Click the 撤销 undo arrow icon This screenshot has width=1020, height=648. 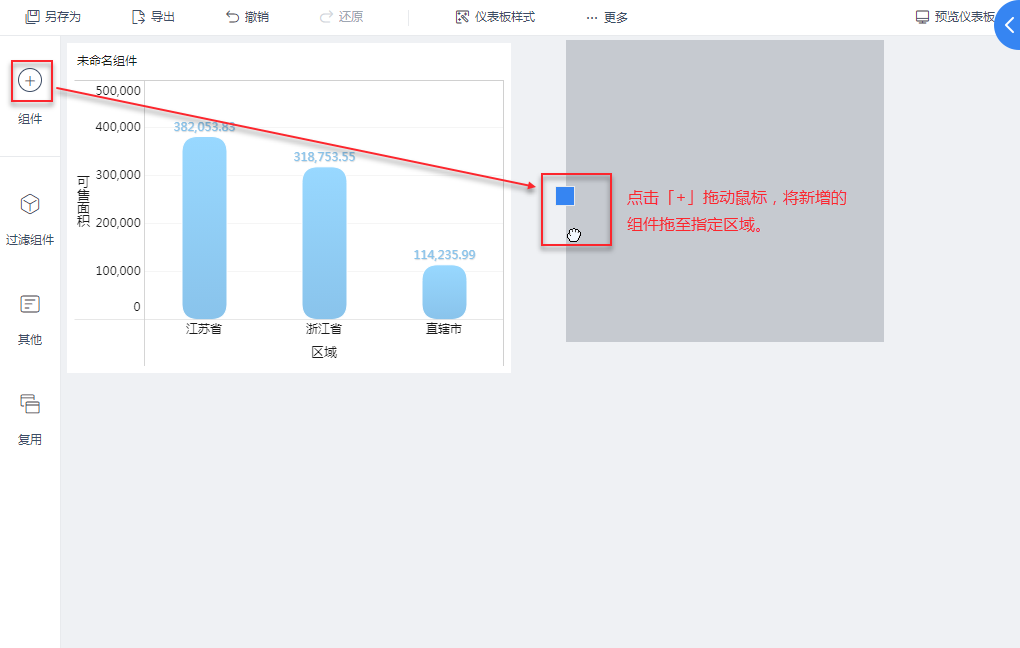(x=232, y=17)
